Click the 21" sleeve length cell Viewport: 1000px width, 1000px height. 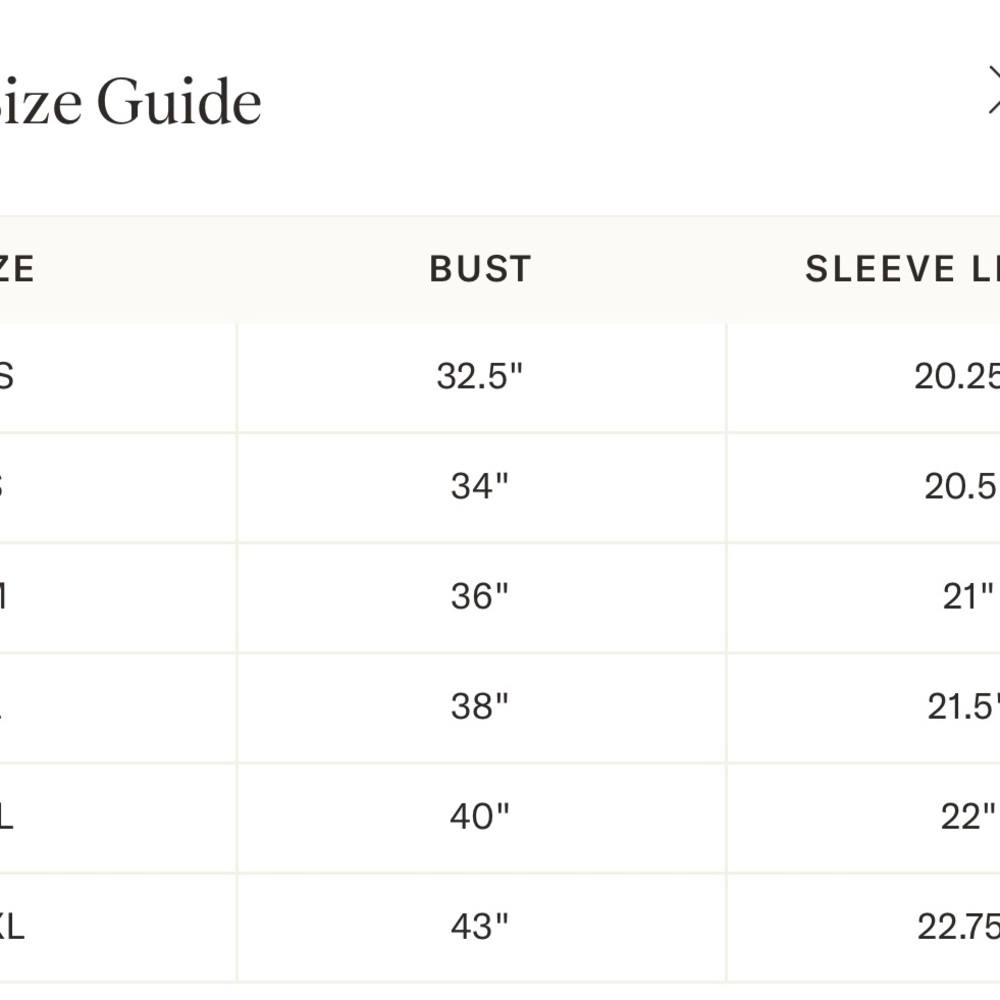click(x=864, y=598)
